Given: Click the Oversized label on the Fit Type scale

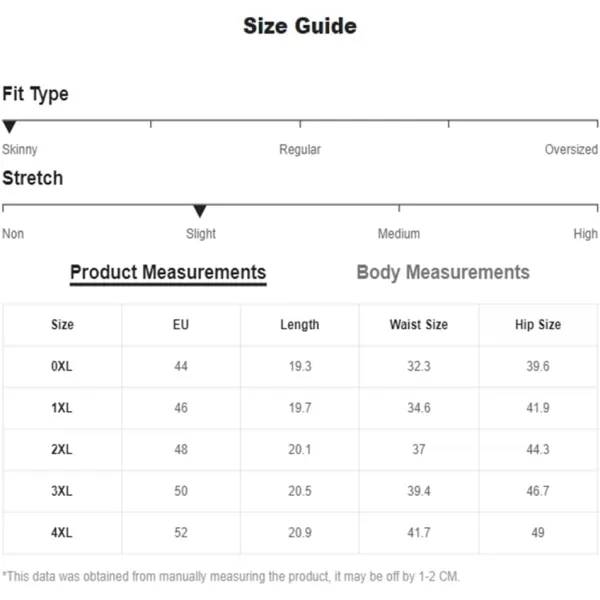Looking at the screenshot, I should click(571, 149).
